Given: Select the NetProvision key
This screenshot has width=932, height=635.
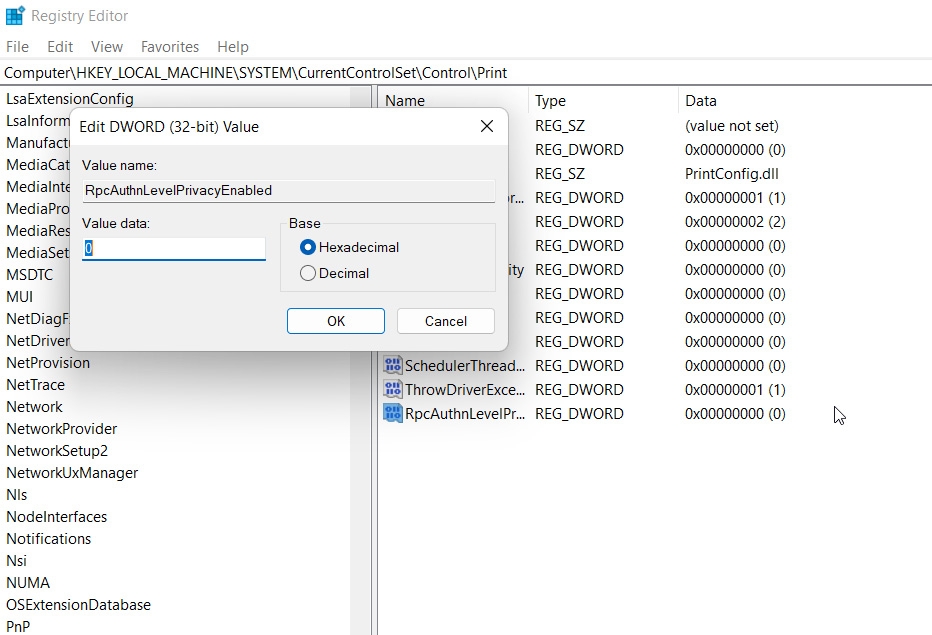Looking at the screenshot, I should click(x=48, y=363).
